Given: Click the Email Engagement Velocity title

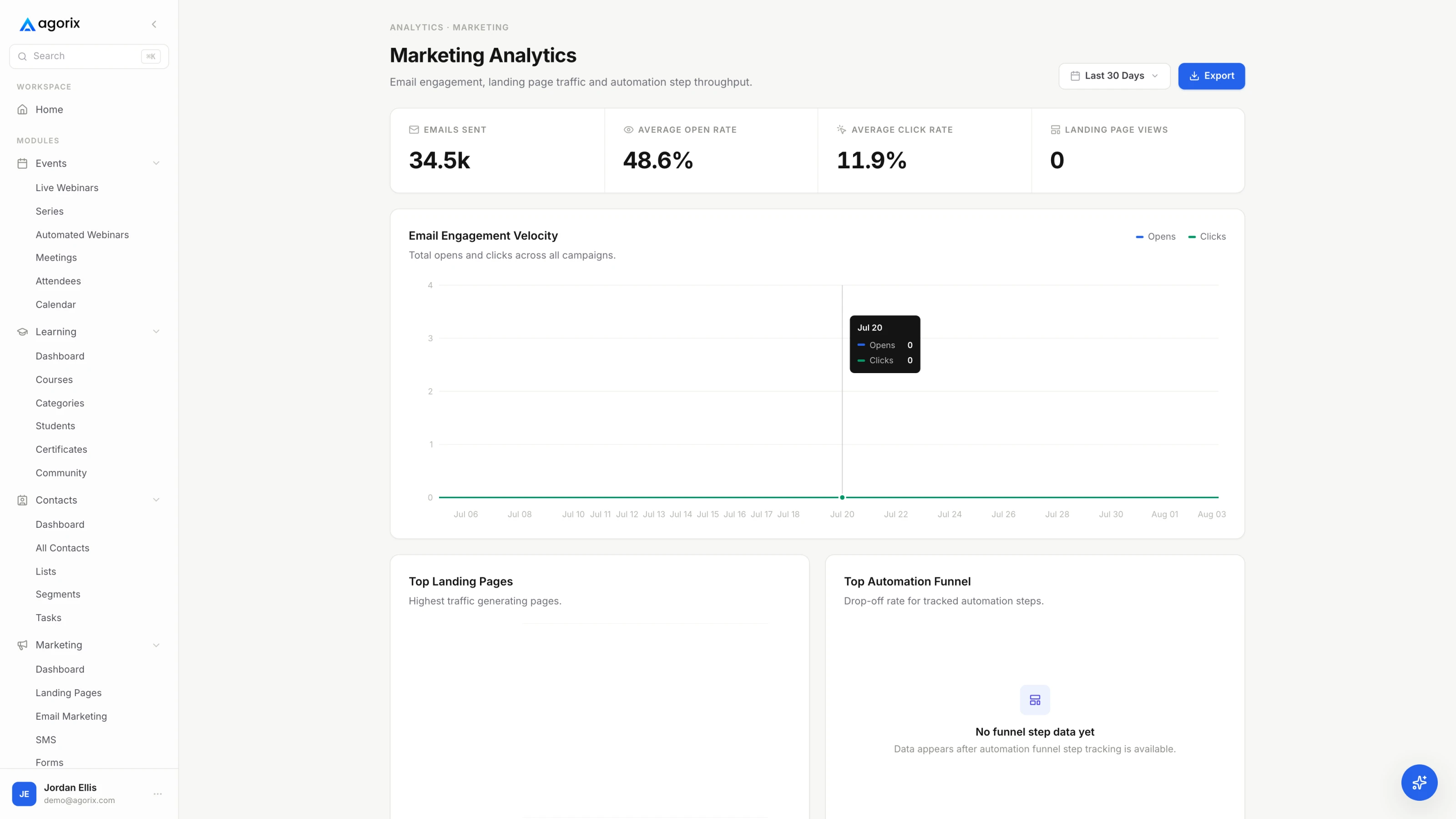Looking at the screenshot, I should (x=483, y=236).
